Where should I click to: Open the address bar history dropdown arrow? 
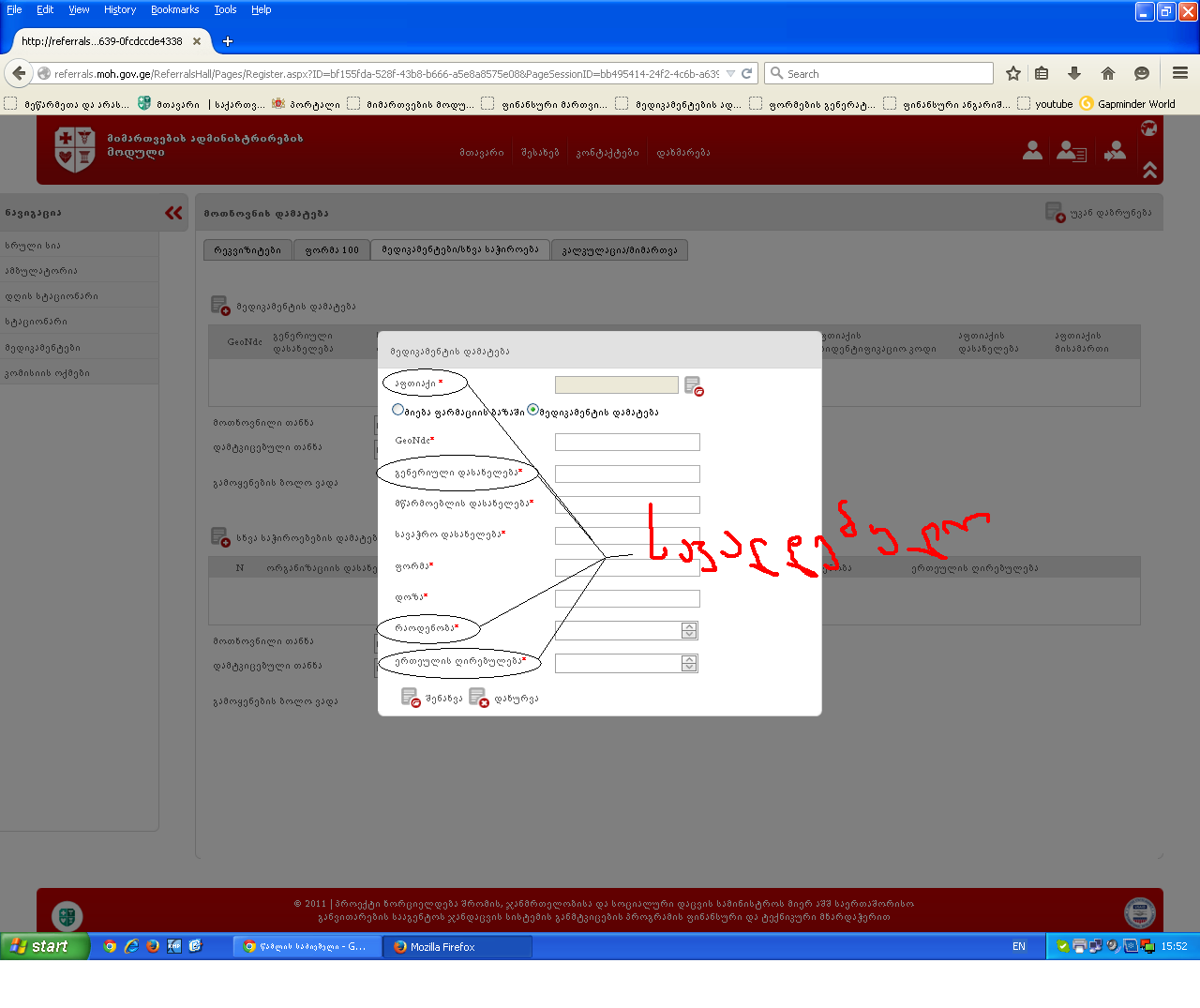730,73
